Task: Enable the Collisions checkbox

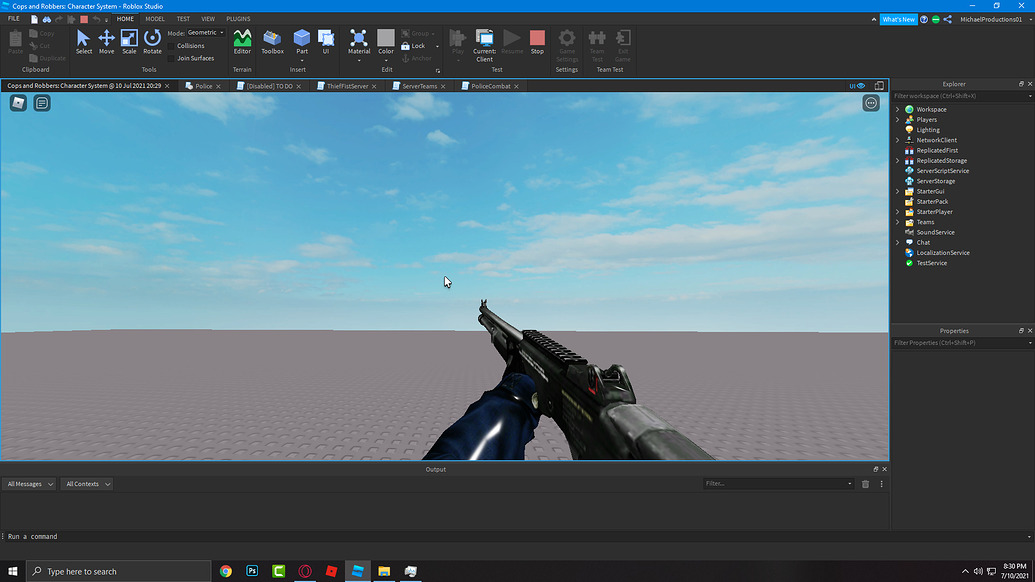Action: click(172, 46)
